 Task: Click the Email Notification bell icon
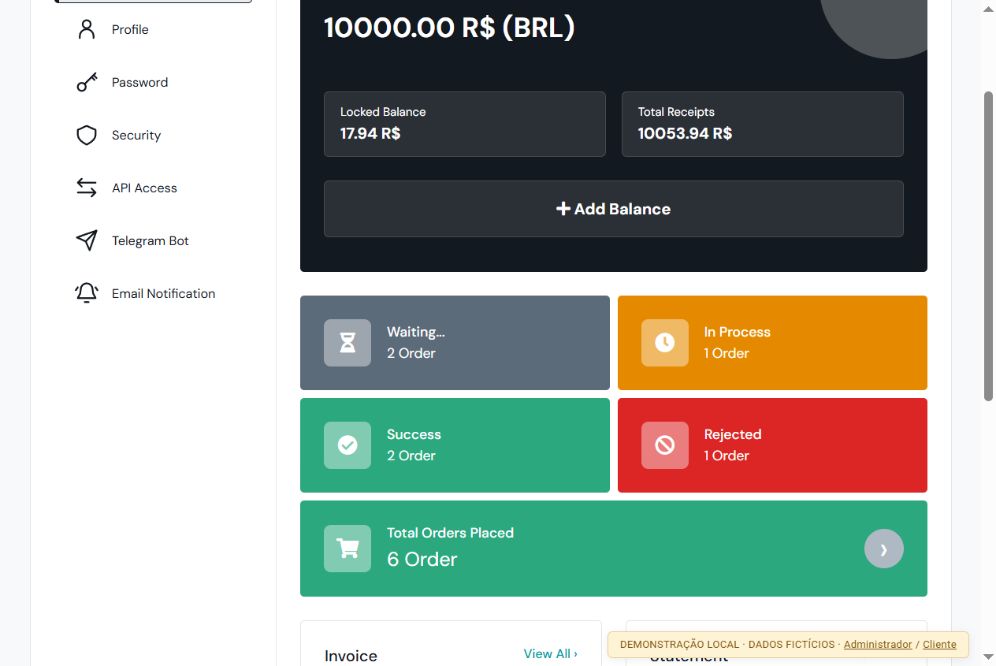(86, 293)
